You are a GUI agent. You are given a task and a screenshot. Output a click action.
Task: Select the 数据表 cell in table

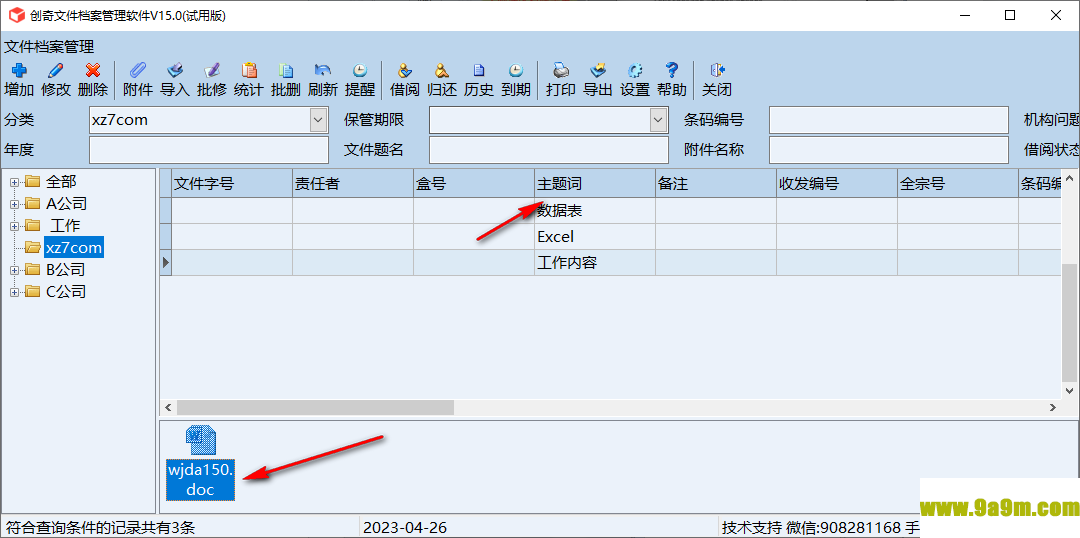(x=595, y=211)
